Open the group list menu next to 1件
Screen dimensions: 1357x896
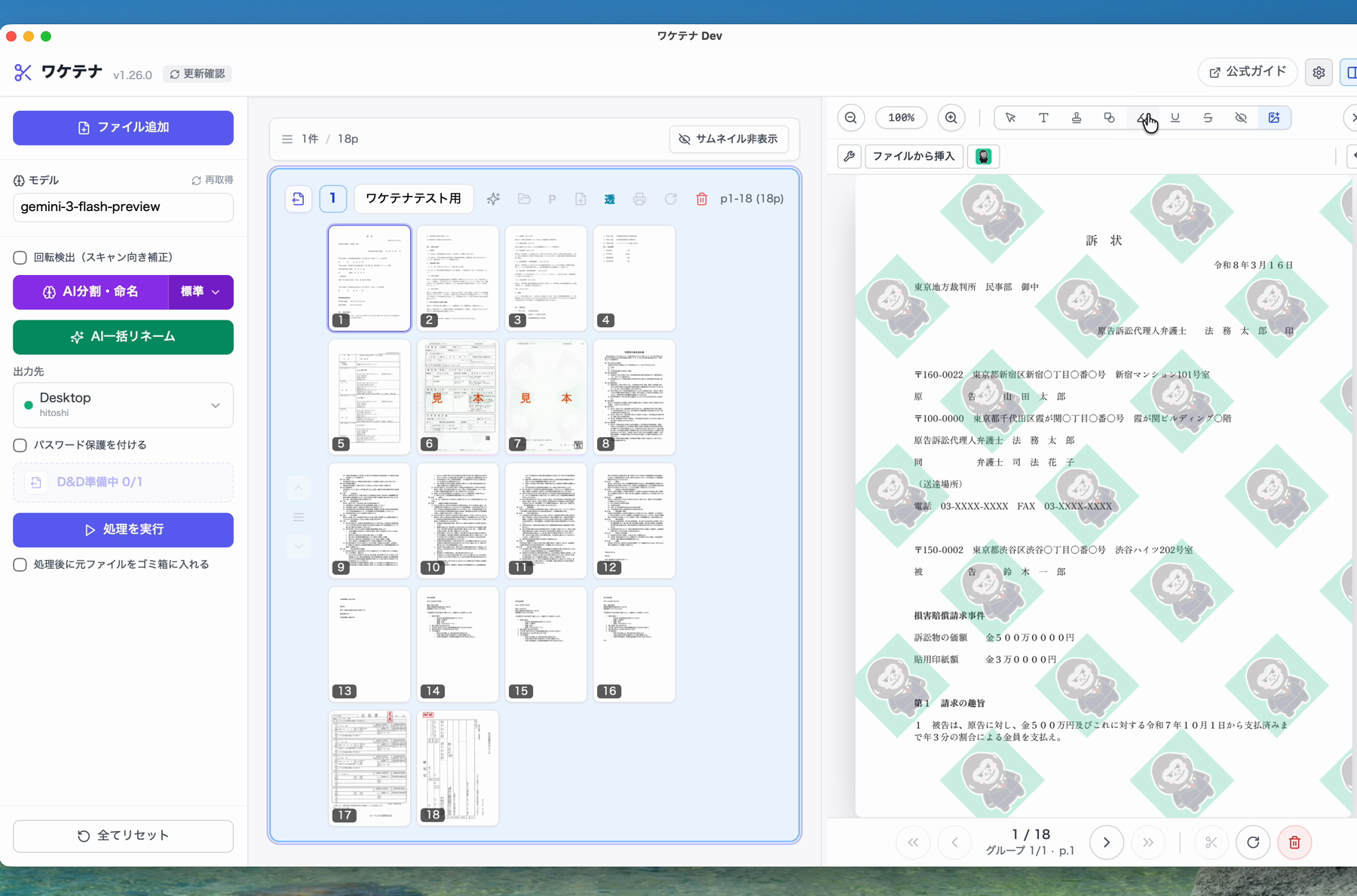click(287, 139)
